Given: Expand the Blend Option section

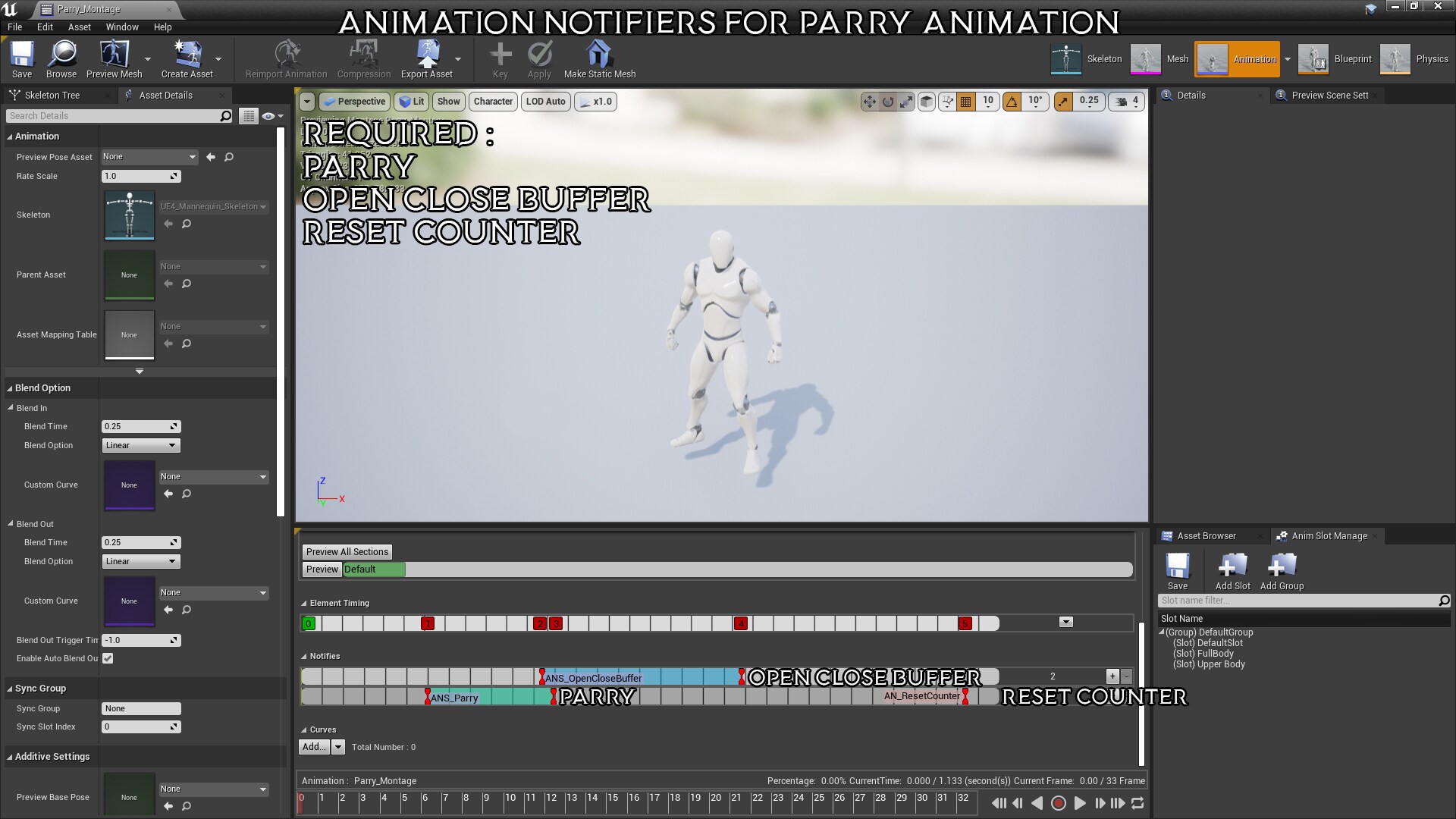Looking at the screenshot, I should [10, 388].
